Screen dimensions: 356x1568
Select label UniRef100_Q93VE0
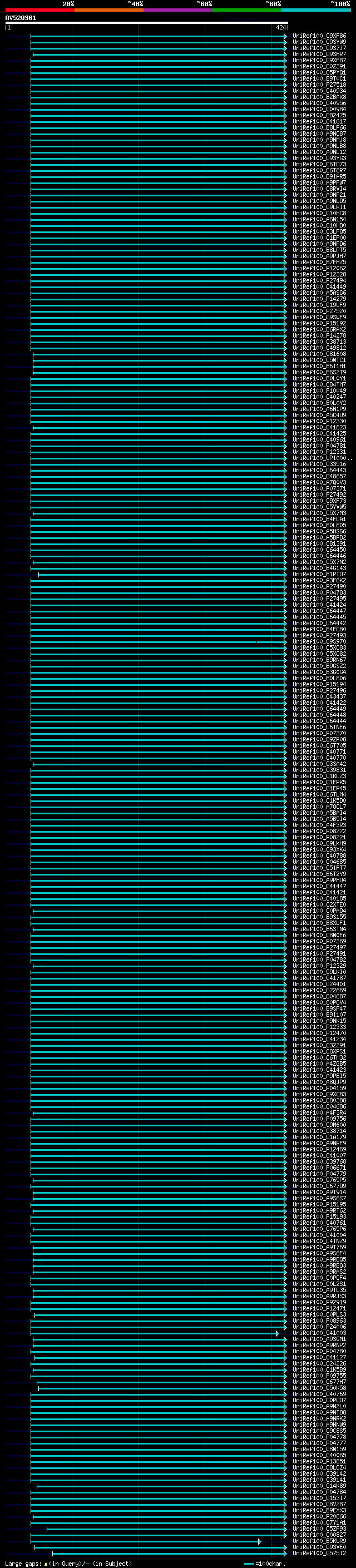pos(319,1547)
